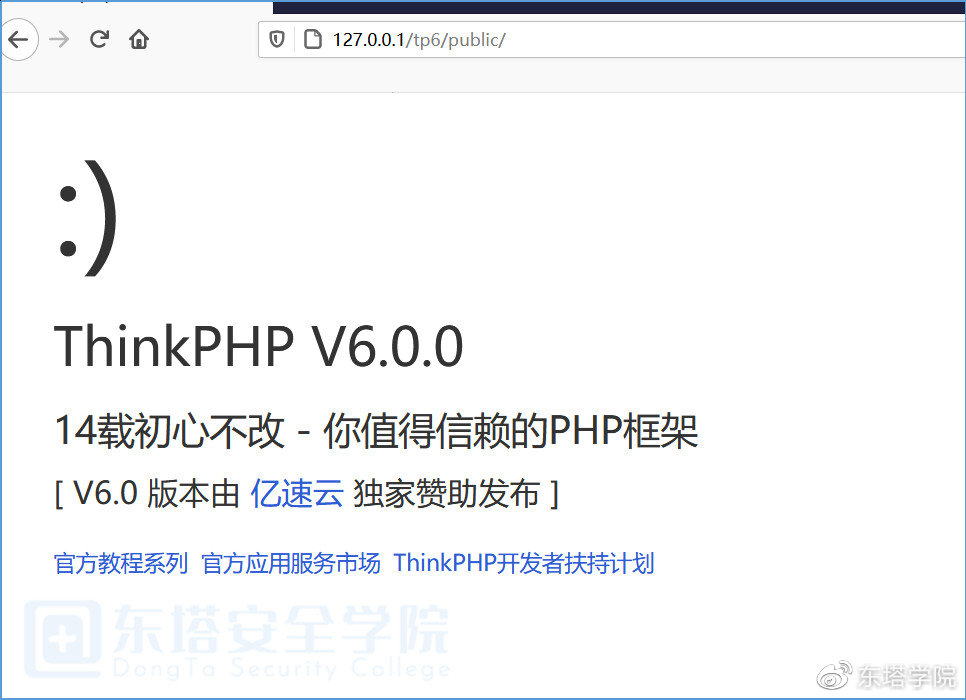Open the browser home page
The width and height of the screenshot is (966, 700).
[139, 39]
